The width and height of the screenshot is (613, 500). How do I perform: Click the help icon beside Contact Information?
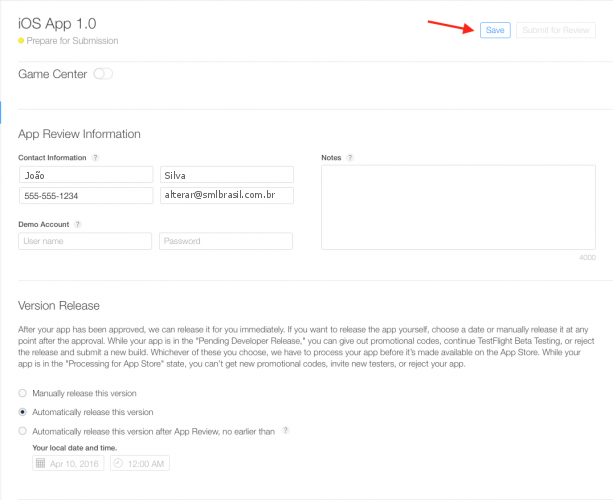(96, 158)
